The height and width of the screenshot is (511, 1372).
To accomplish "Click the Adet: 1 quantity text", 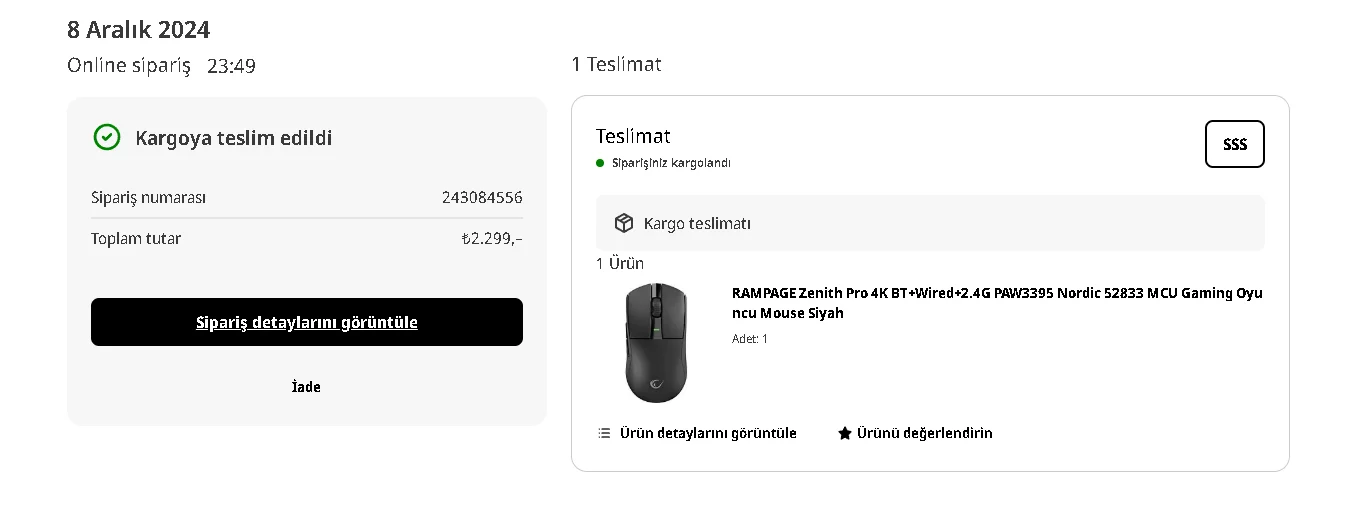I will (750, 339).
